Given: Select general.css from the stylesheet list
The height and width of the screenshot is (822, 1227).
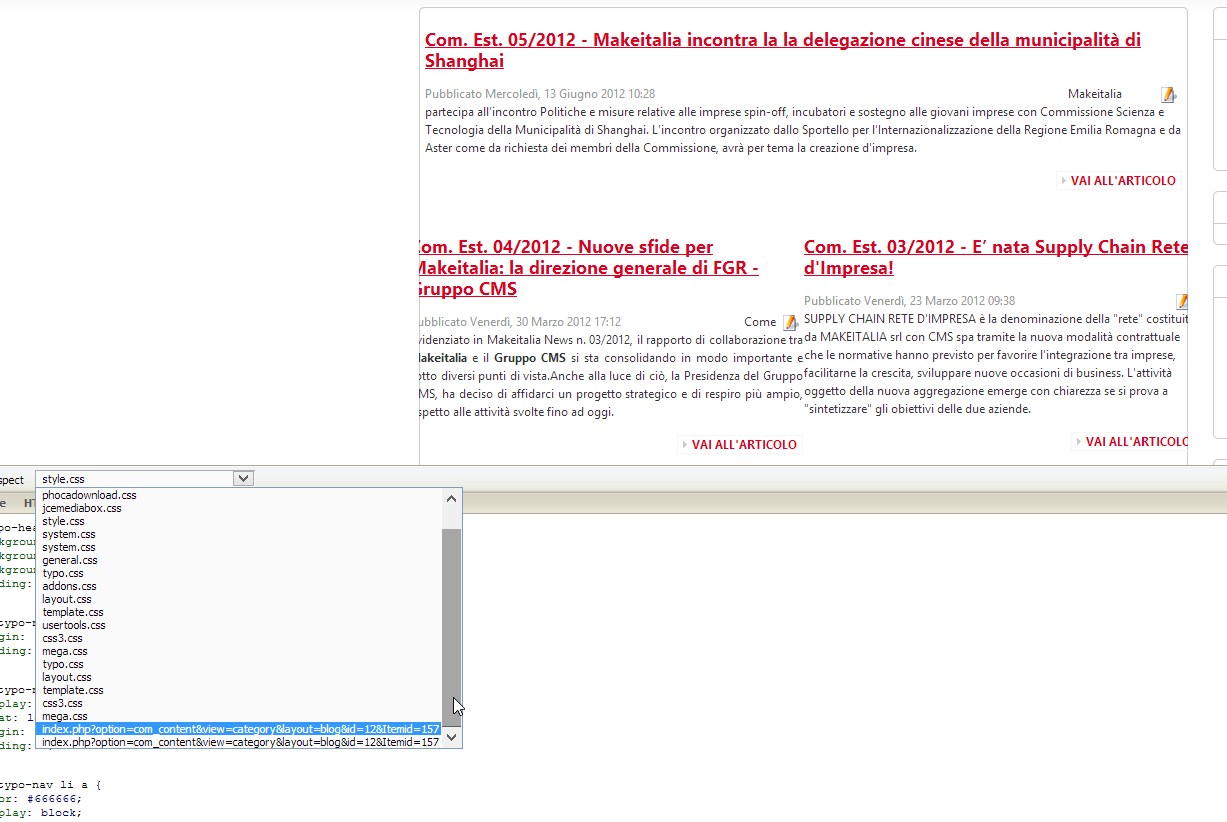Looking at the screenshot, I should (x=70, y=560).
